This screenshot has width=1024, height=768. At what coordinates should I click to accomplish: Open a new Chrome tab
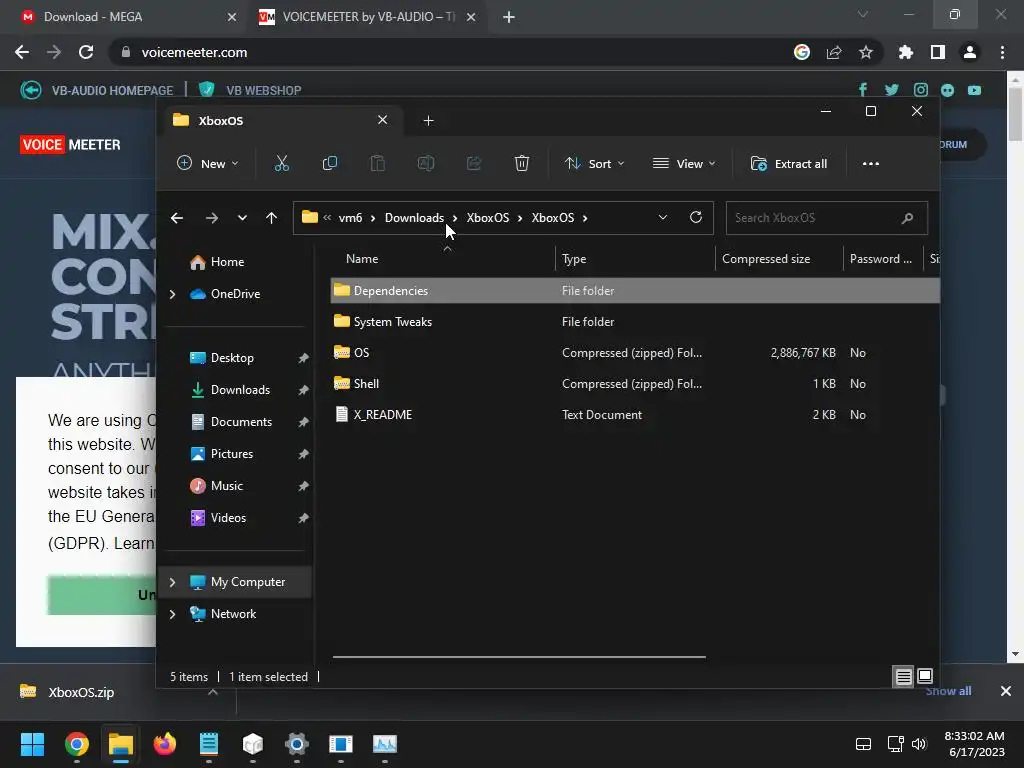[509, 17]
